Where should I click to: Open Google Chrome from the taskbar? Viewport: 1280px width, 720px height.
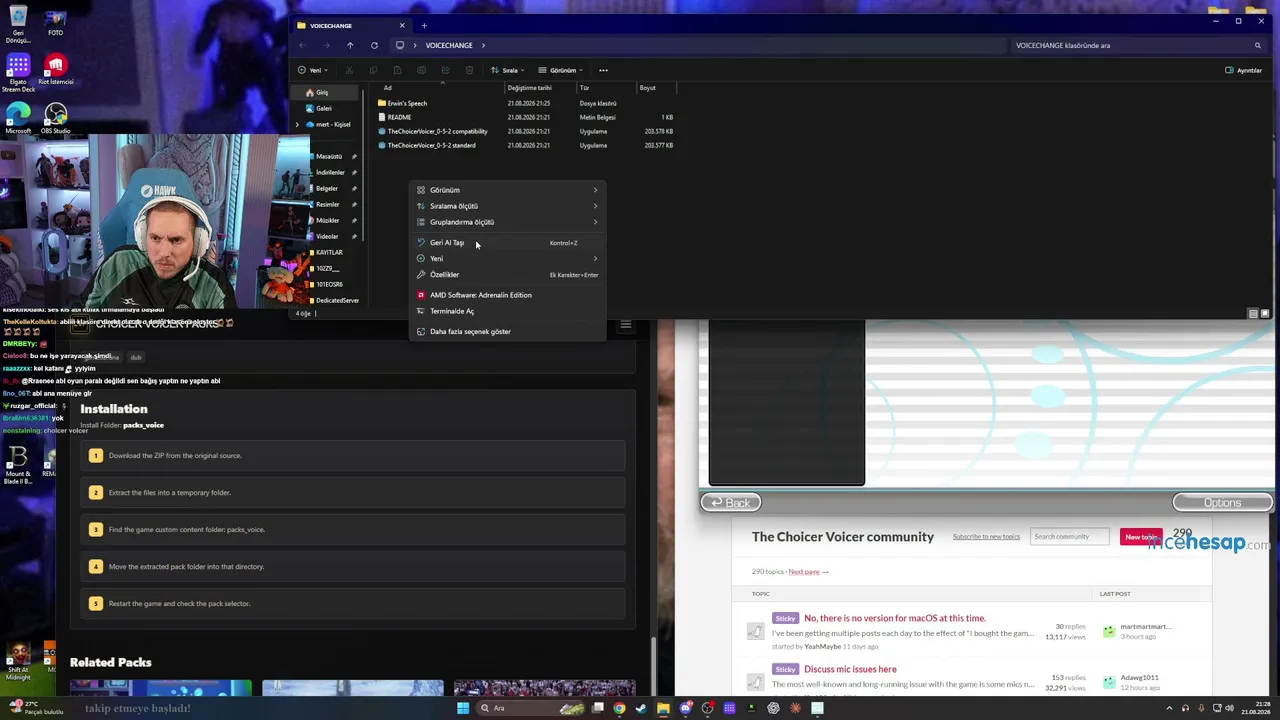pos(619,708)
